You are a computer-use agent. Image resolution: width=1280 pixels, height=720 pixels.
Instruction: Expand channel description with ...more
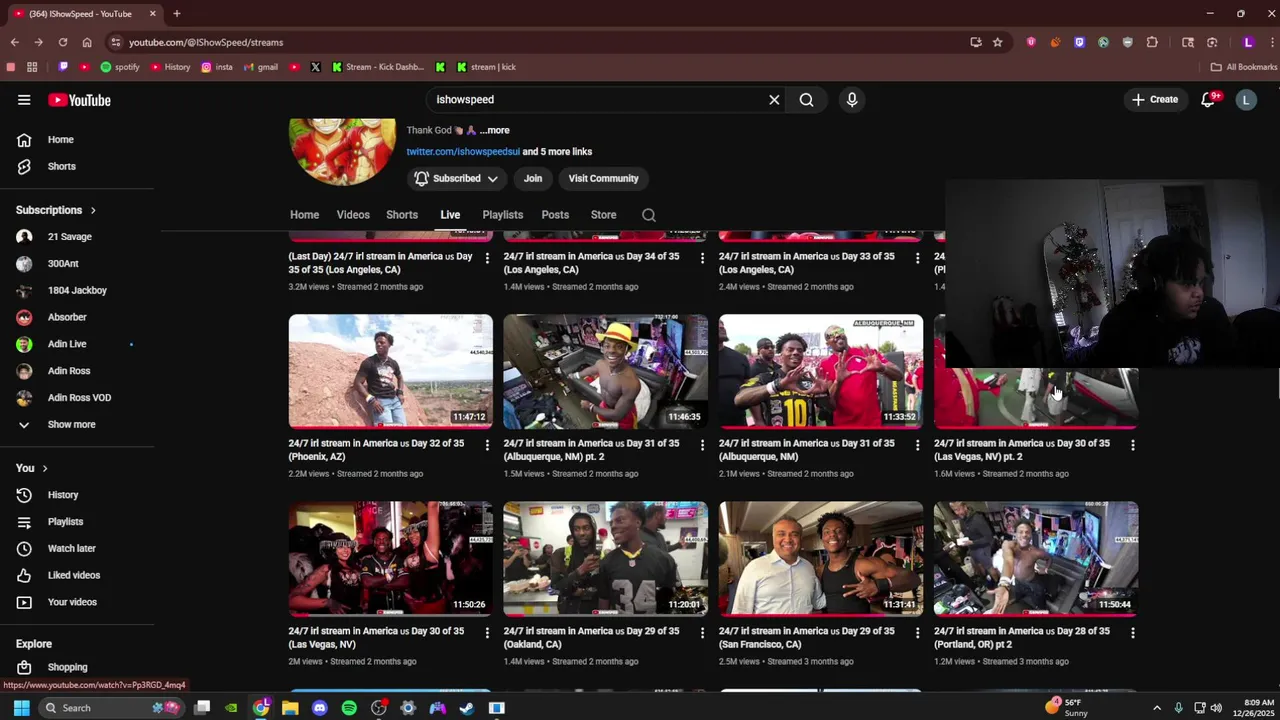pyautogui.click(x=495, y=130)
